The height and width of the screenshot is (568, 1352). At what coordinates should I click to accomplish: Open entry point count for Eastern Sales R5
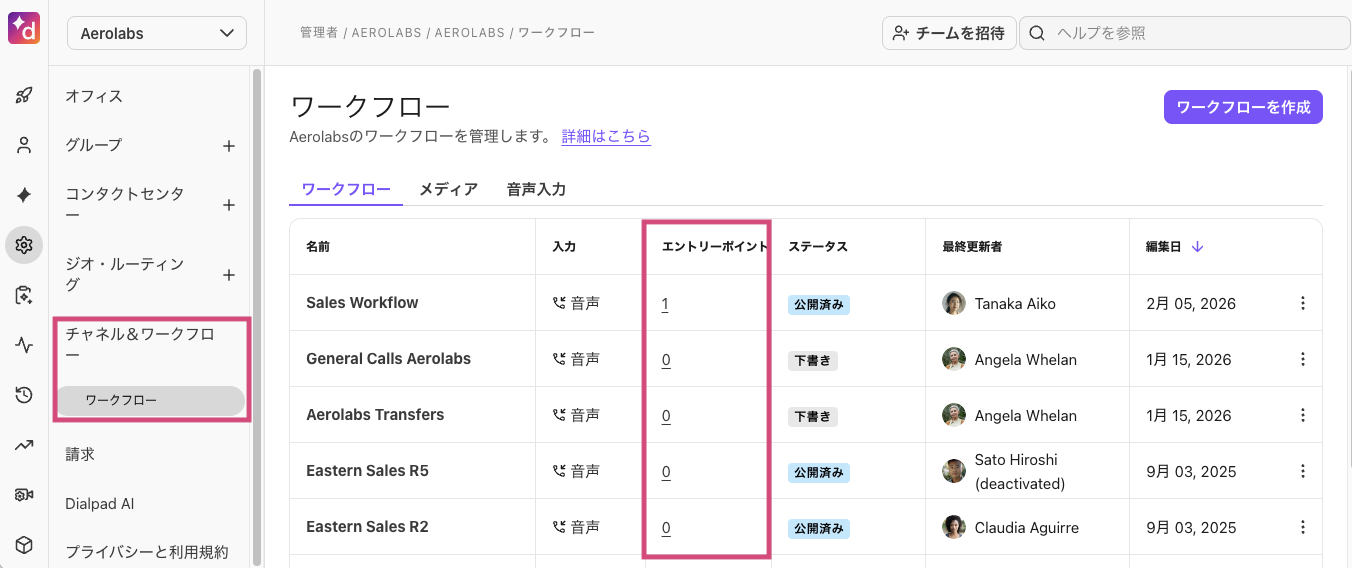[666, 471]
